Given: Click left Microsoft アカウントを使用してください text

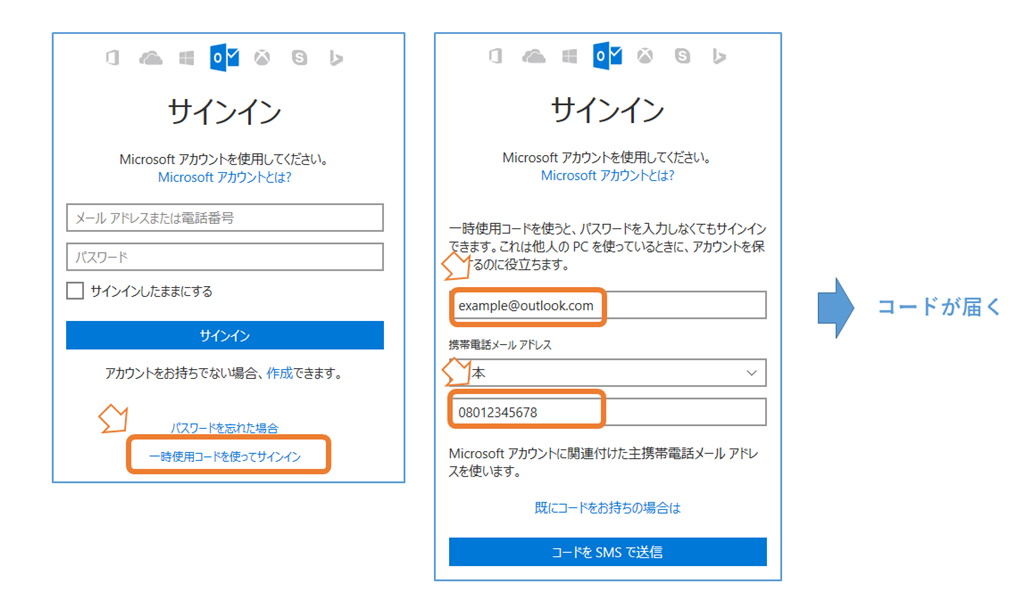Looking at the screenshot, I should (224, 159).
